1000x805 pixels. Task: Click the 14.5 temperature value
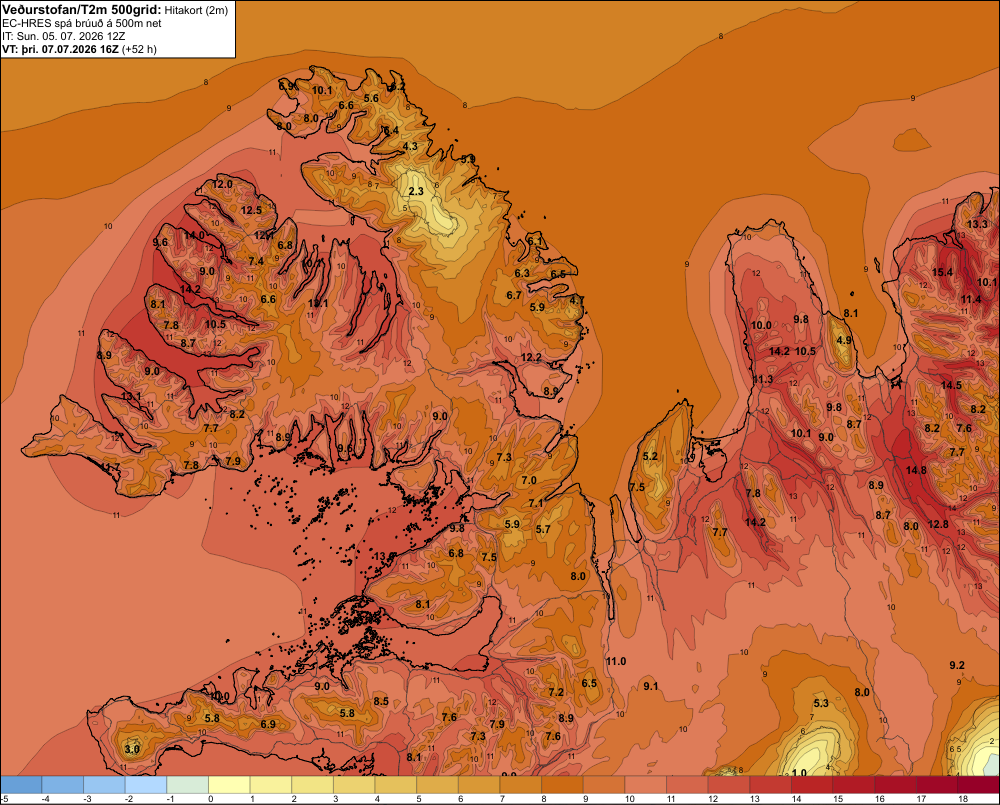click(951, 385)
